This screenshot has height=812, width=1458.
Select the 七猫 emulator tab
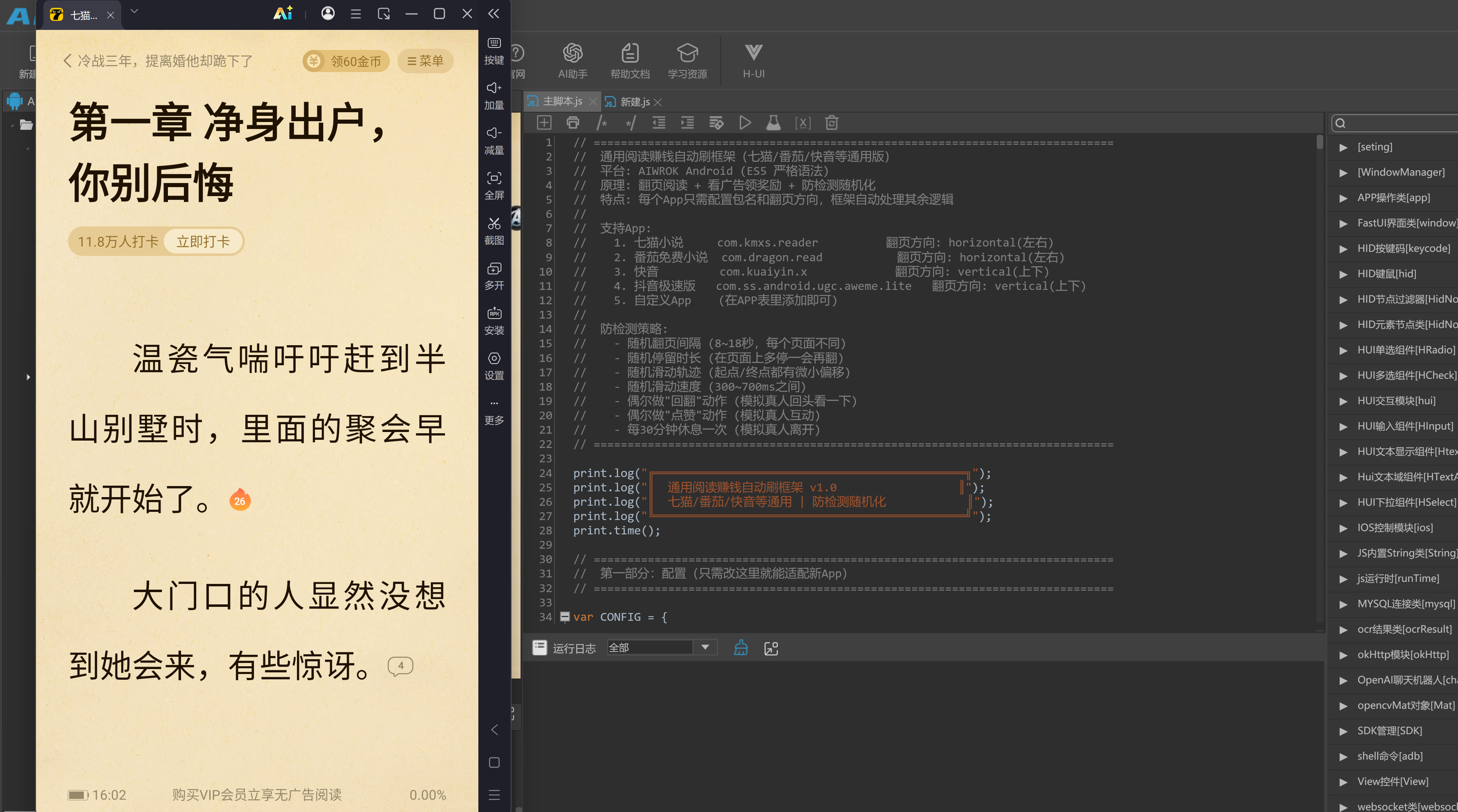[83, 15]
